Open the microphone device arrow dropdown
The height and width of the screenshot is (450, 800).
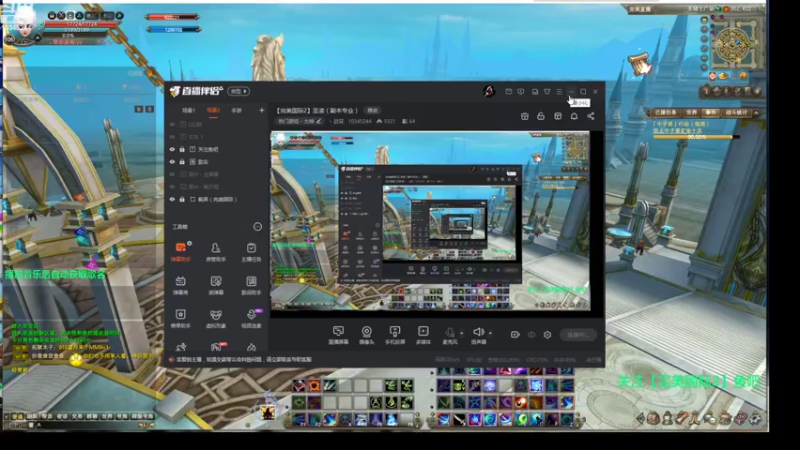(462, 333)
